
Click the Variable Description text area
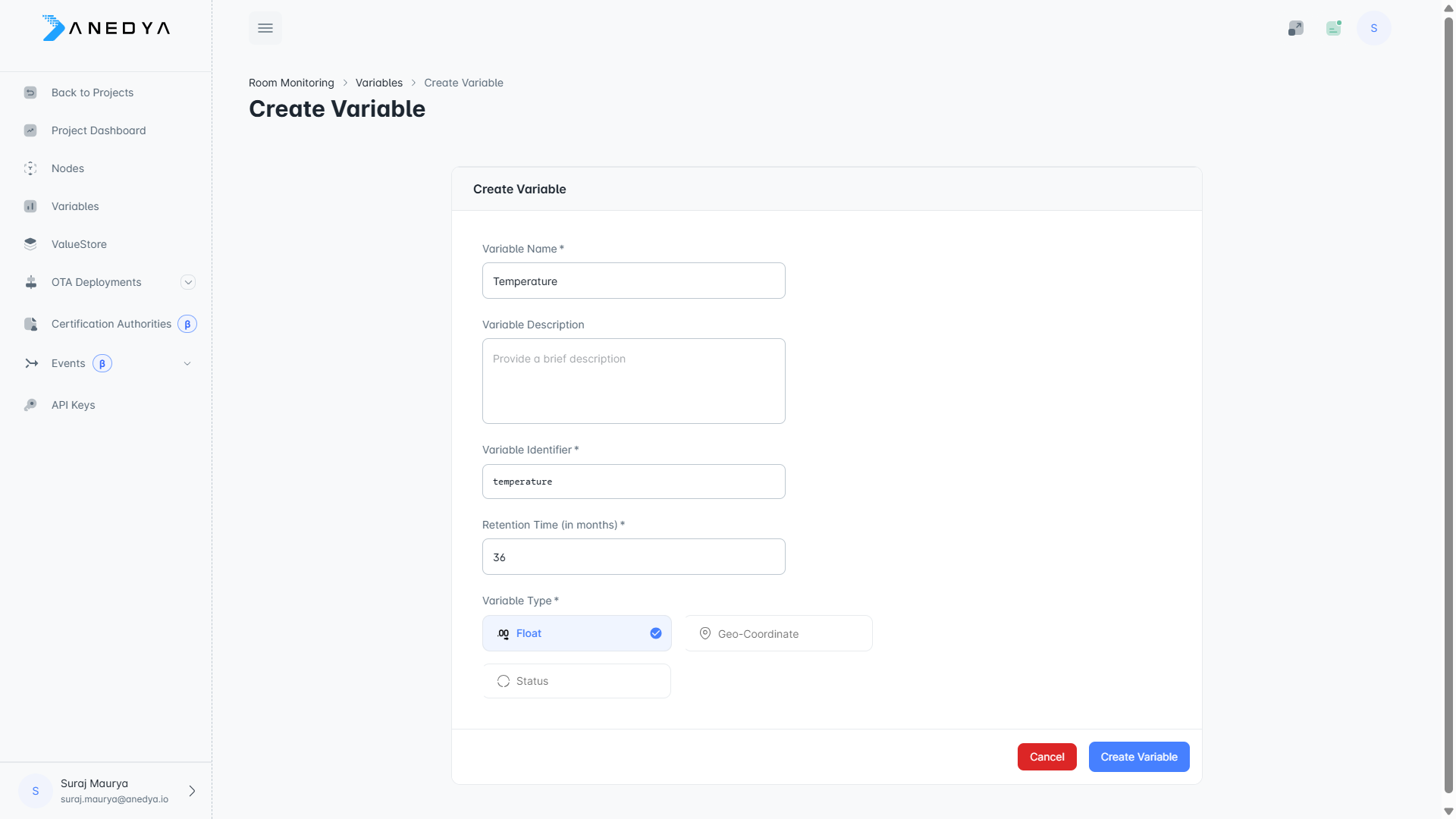click(x=633, y=381)
